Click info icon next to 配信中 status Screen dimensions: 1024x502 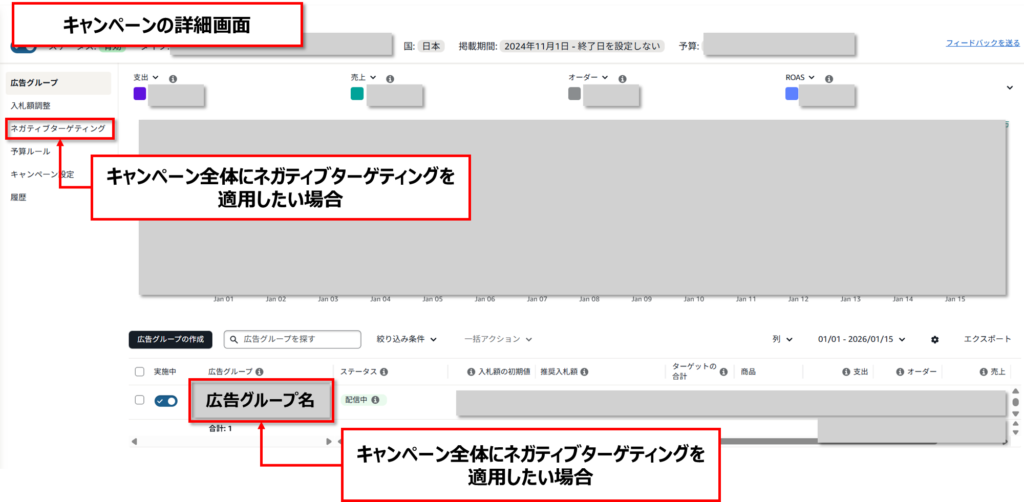(375, 400)
